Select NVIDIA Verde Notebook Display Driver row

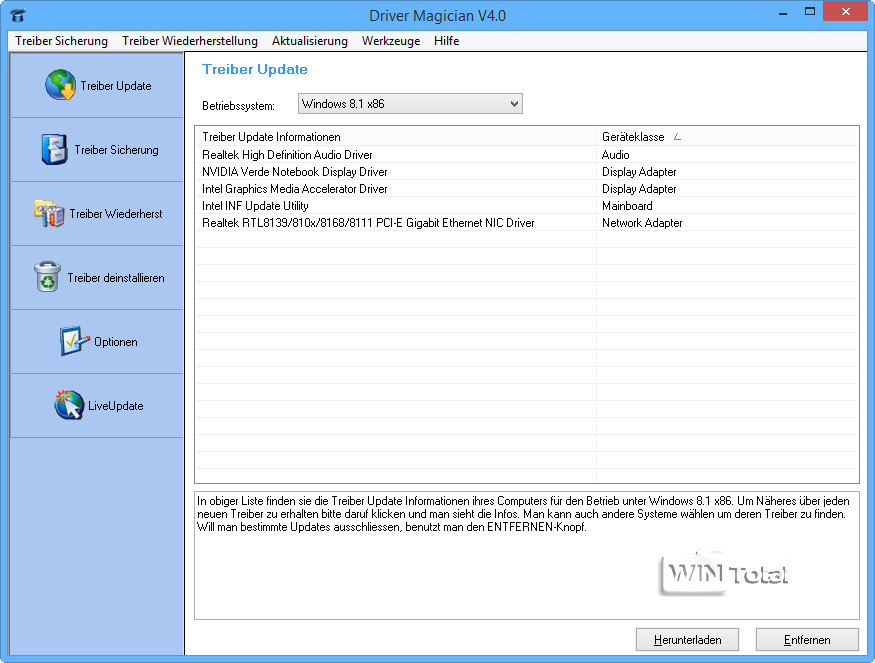pos(527,172)
